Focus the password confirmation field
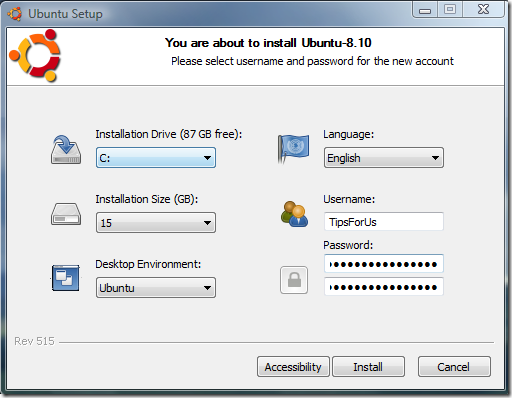 coord(384,286)
